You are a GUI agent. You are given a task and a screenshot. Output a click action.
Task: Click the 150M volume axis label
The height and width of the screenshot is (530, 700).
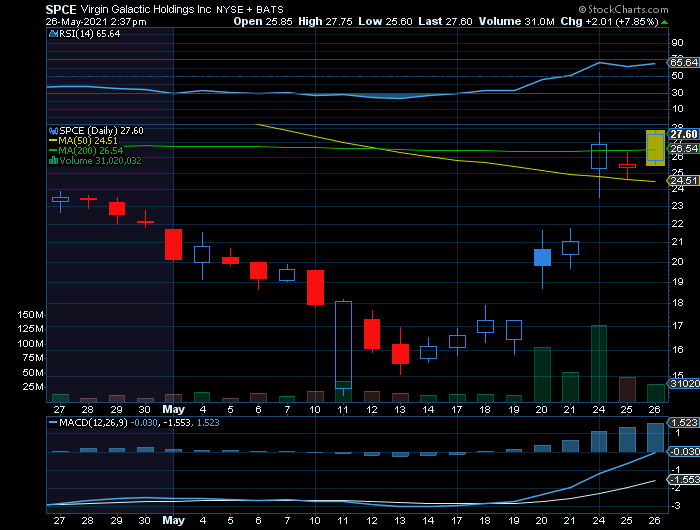[x=30, y=315]
